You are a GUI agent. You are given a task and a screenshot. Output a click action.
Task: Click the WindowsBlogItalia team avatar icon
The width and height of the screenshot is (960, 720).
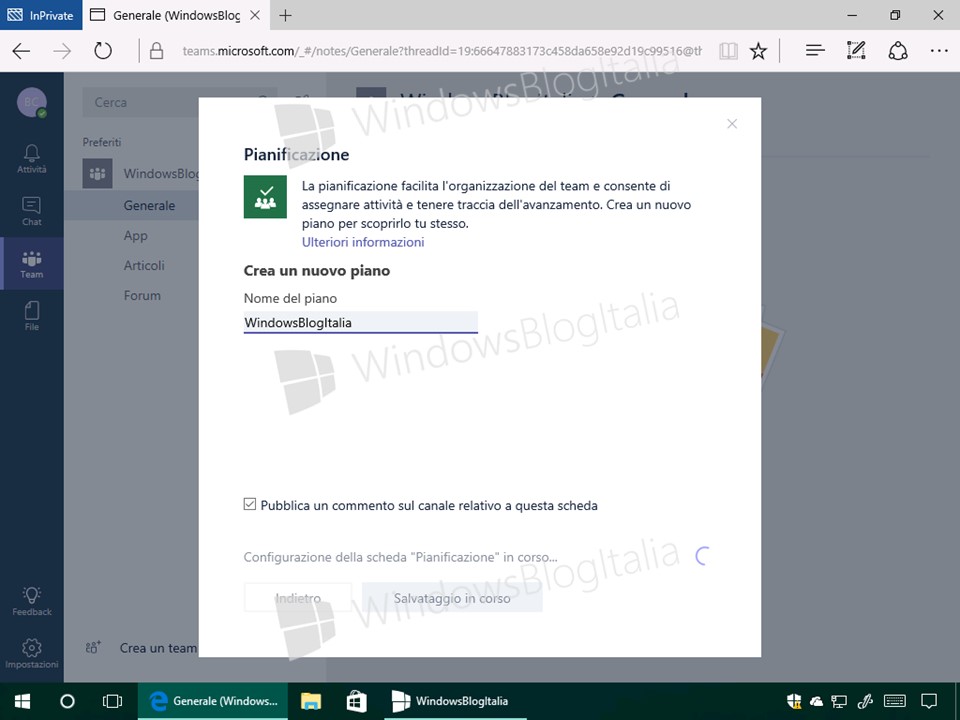point(97,174)
